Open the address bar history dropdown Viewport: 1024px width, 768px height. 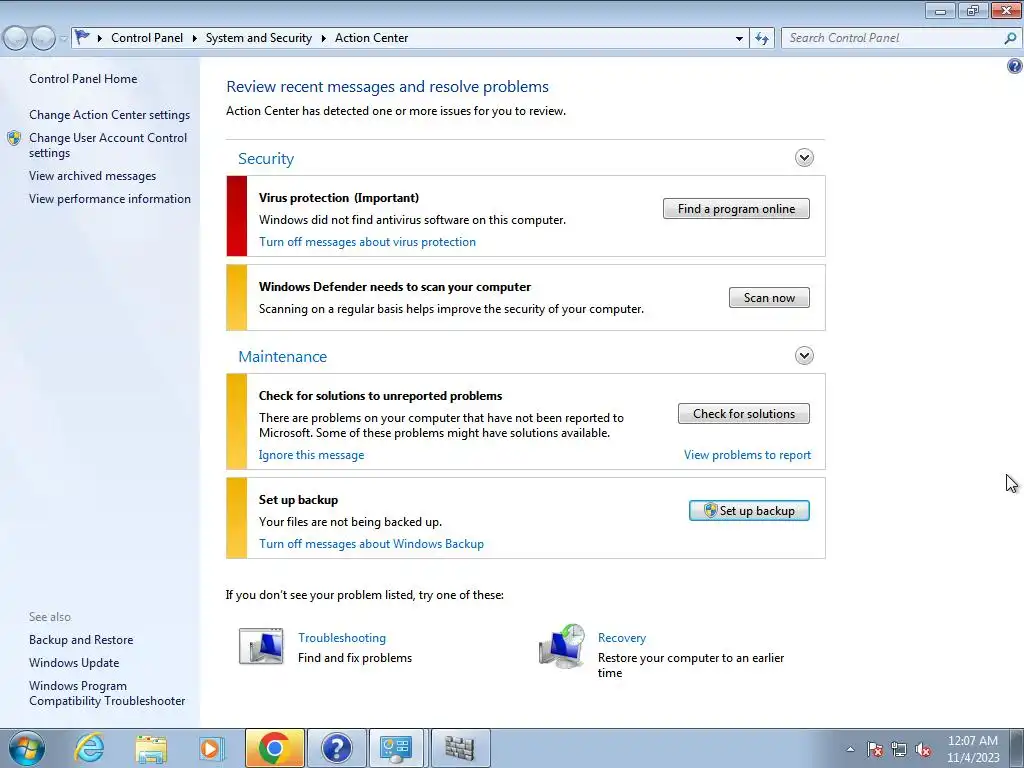(739, 39)
